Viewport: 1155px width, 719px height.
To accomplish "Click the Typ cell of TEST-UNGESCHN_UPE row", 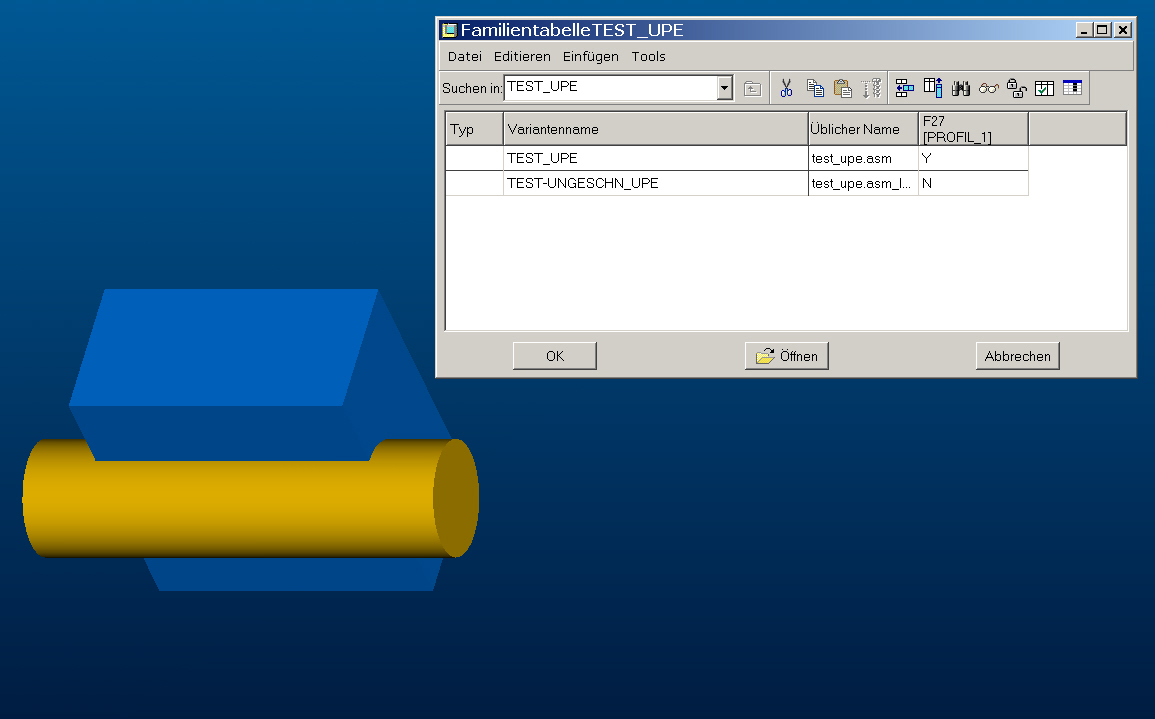I will (x=474, y=183).
